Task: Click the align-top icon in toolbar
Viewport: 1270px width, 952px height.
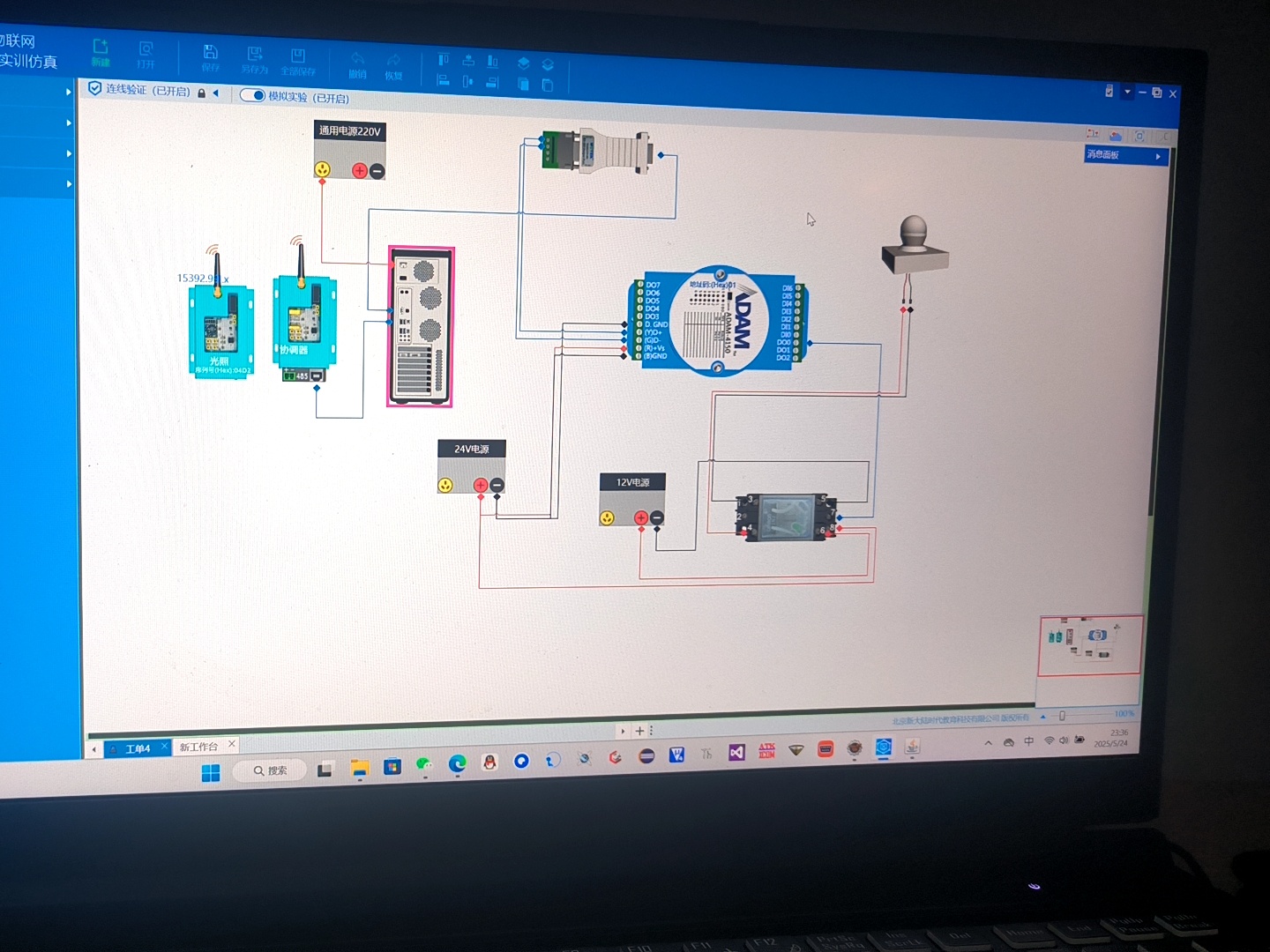Action: (444, 60)
